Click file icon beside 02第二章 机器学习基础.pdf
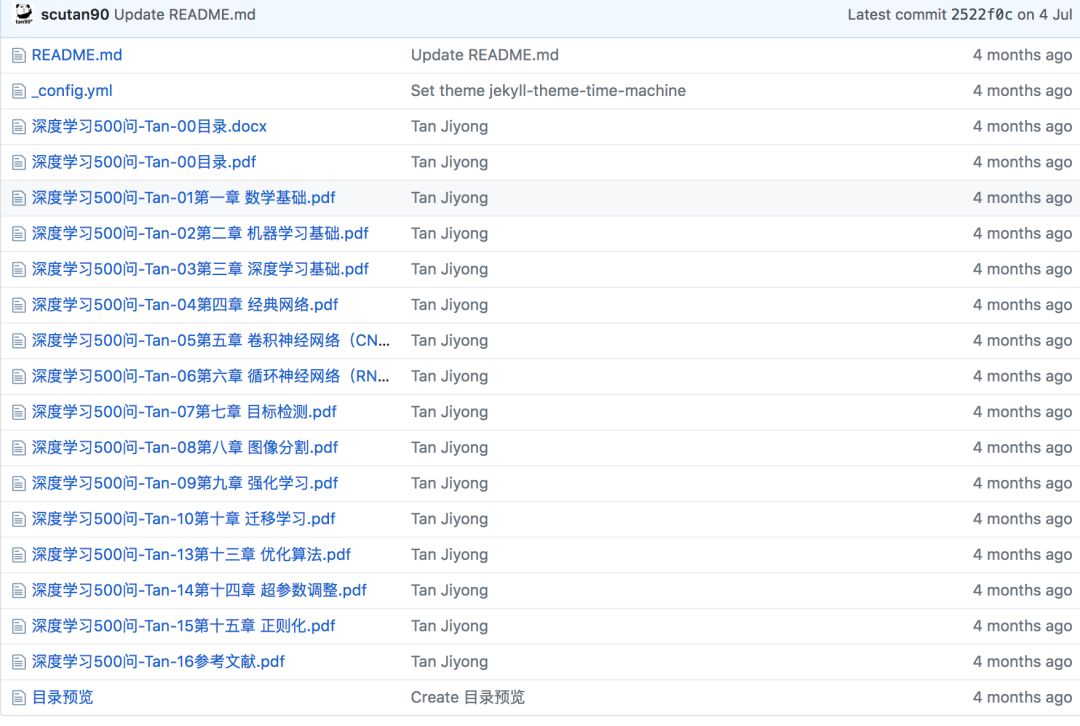 pyautogui.click(x=19, y=234)
